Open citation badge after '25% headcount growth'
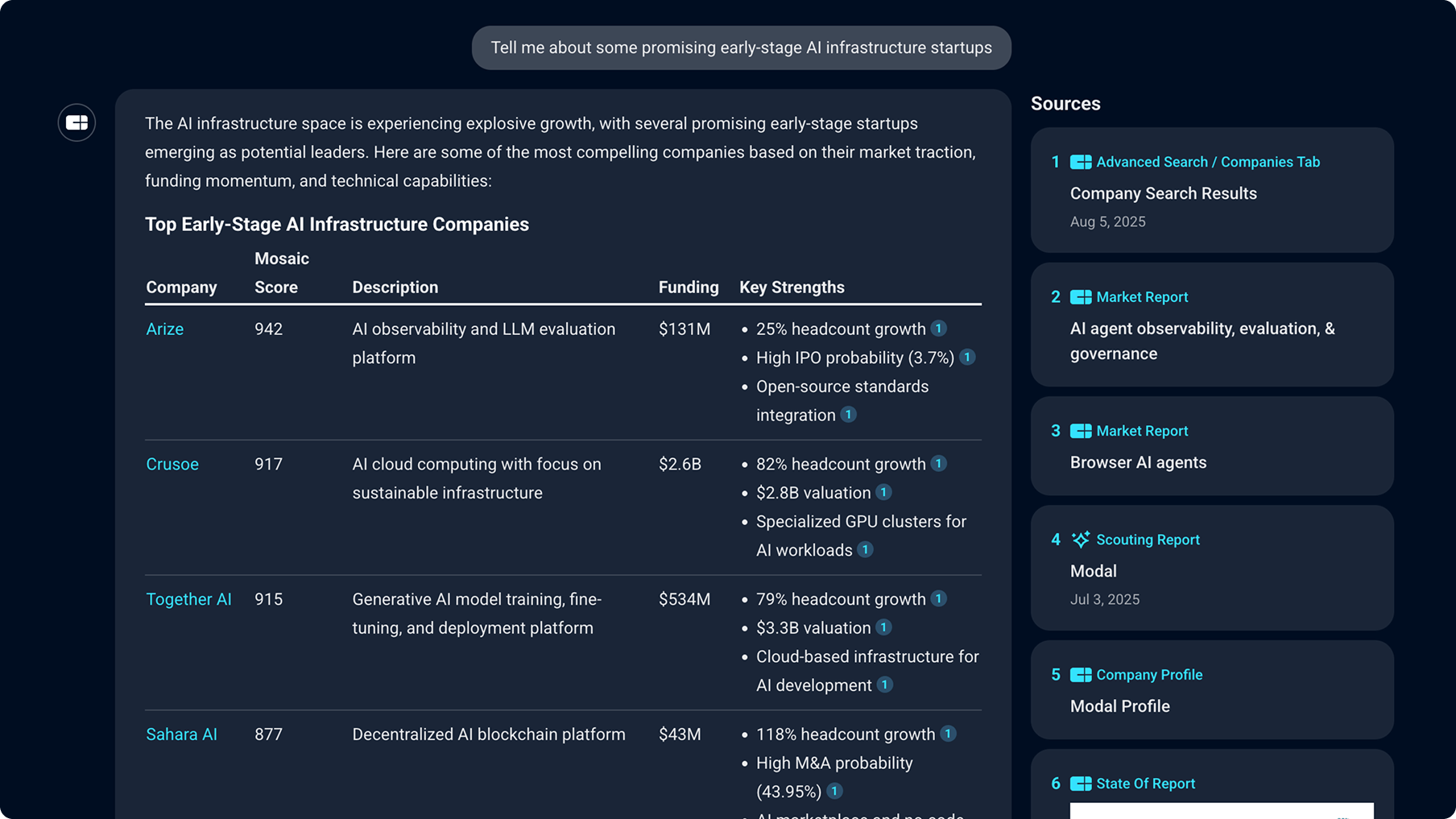This screenshot has width=1456, height=819. click(x=938, y=329)
